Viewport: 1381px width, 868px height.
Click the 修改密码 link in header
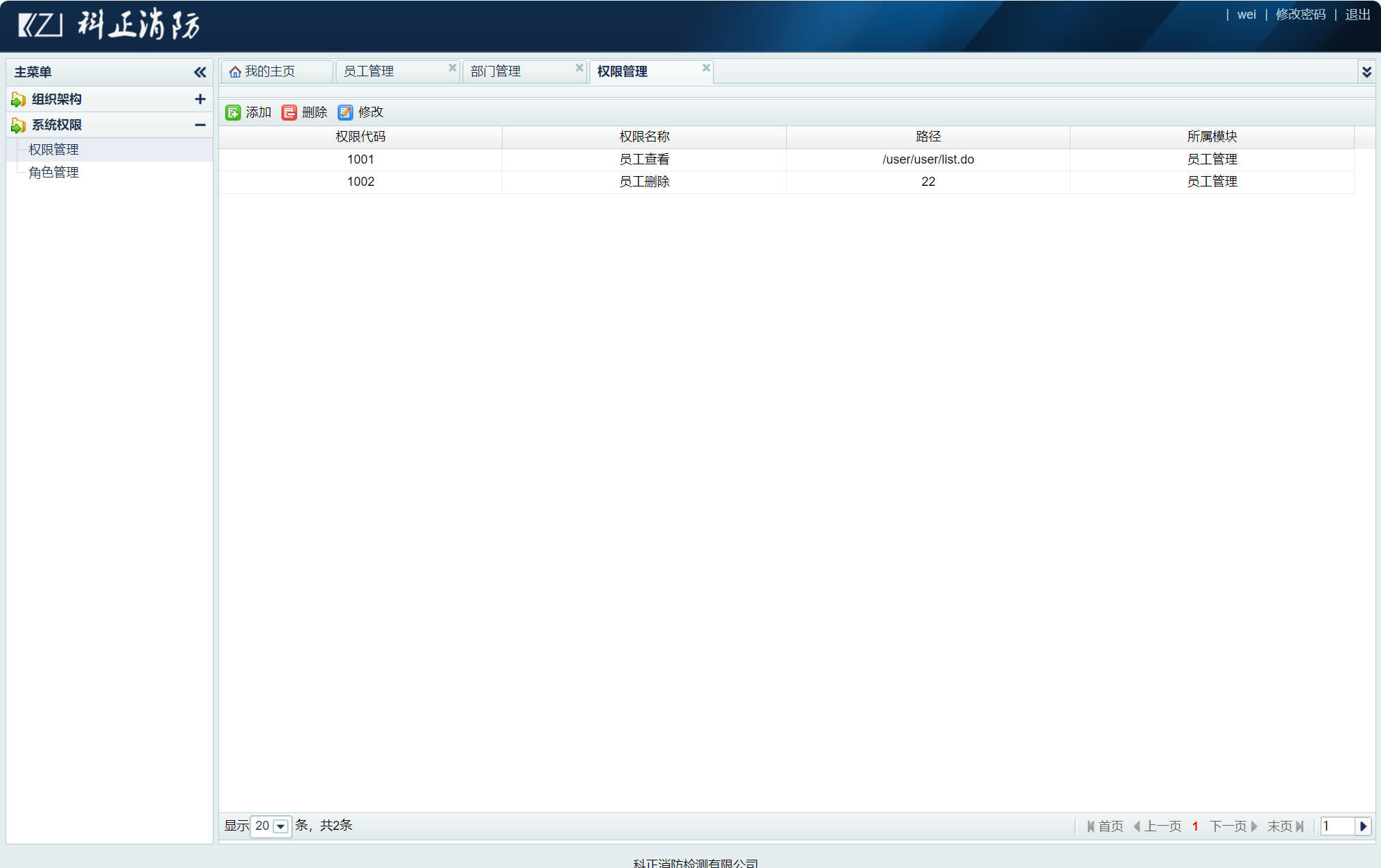pyautogui.click(x=1300, y=15)
